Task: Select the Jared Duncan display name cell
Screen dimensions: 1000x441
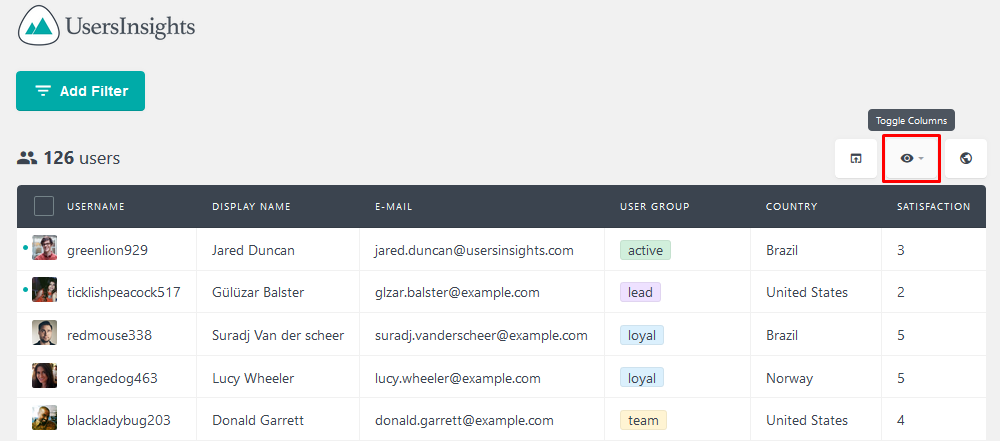Action: coord(253,250)
